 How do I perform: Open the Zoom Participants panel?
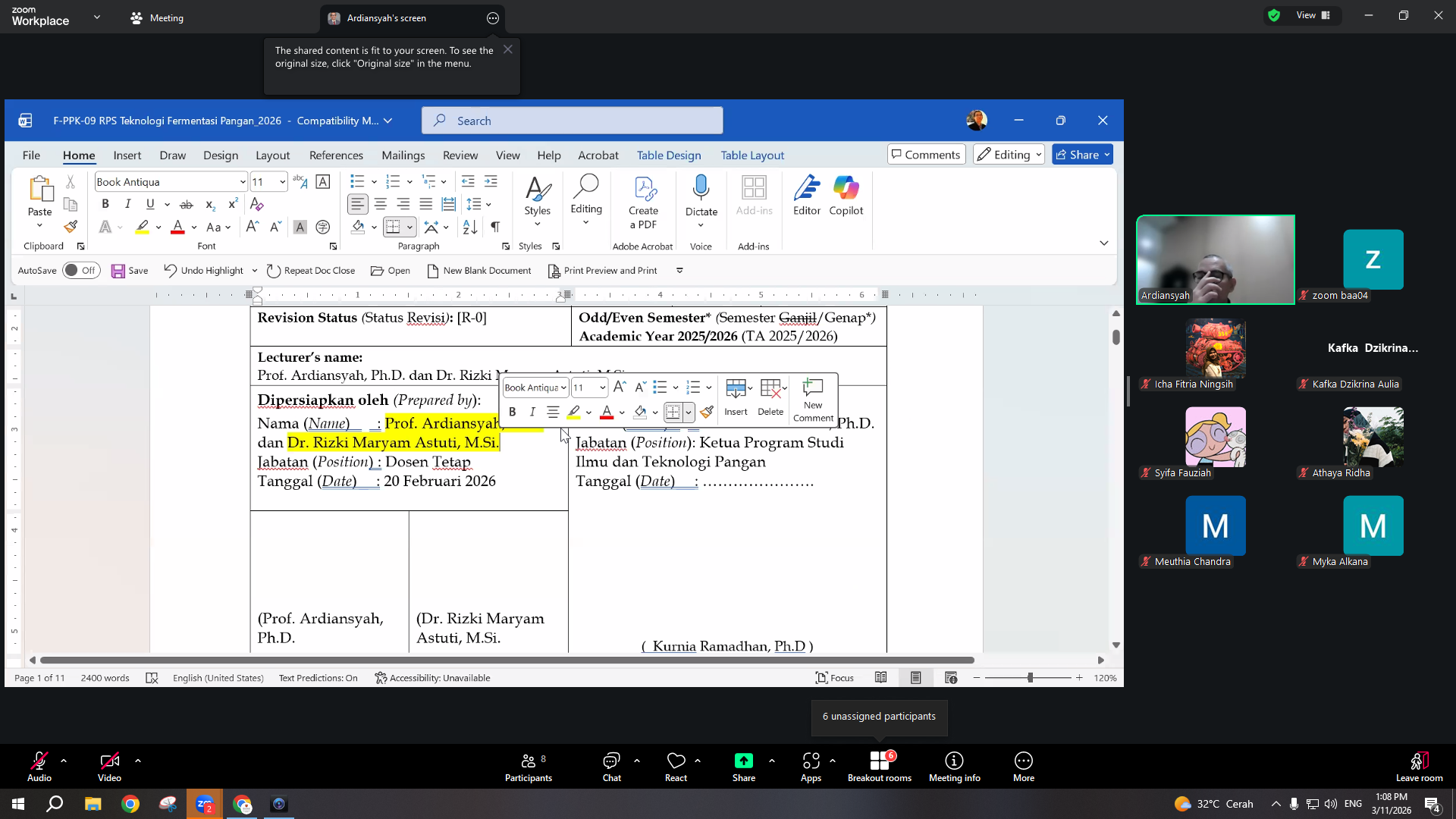coord(529,767)
